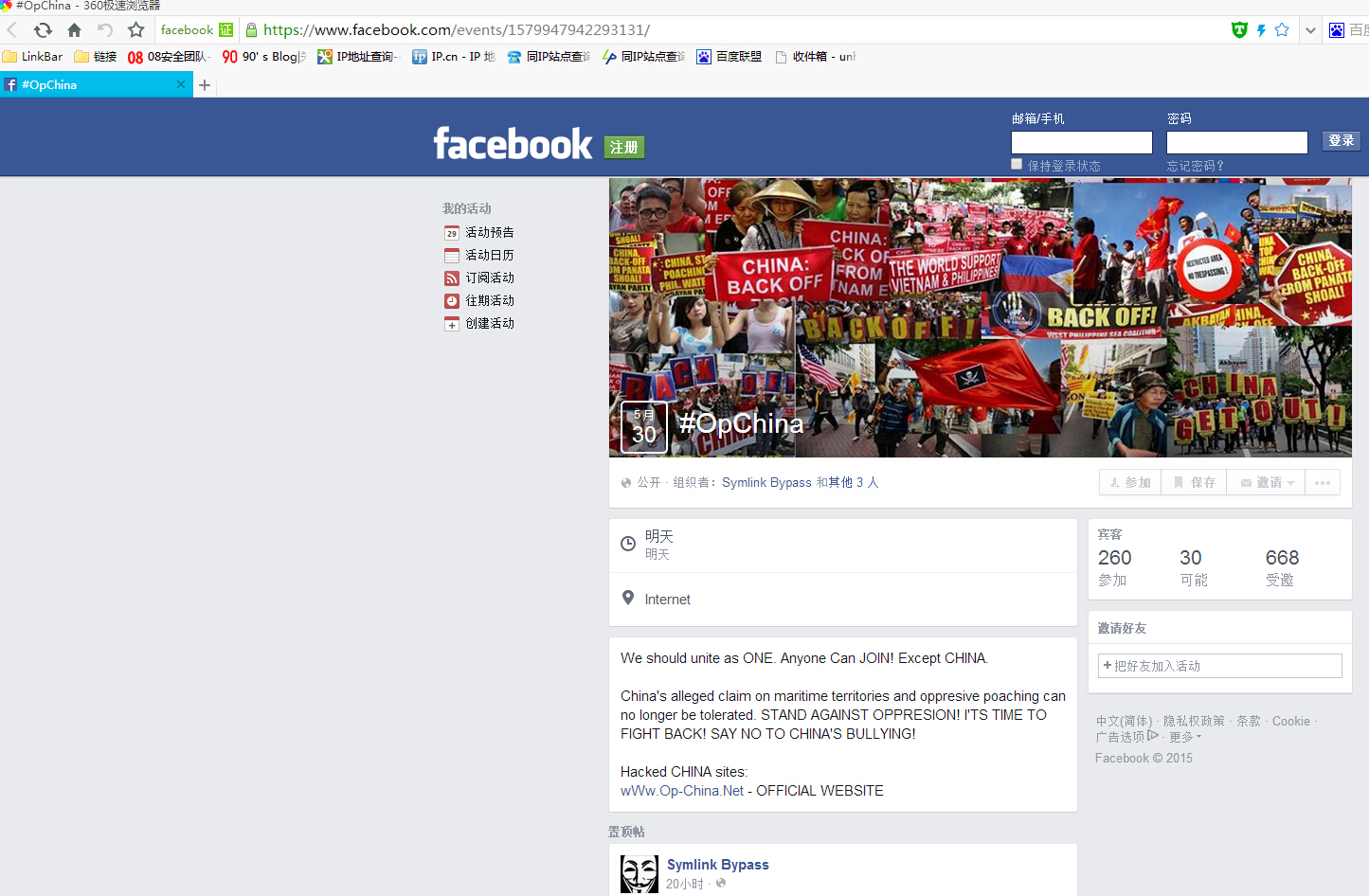This screenshot has height=896, width=1369.
Task: Expand 更多 footer dropdown
Action: coord(1184,736)
